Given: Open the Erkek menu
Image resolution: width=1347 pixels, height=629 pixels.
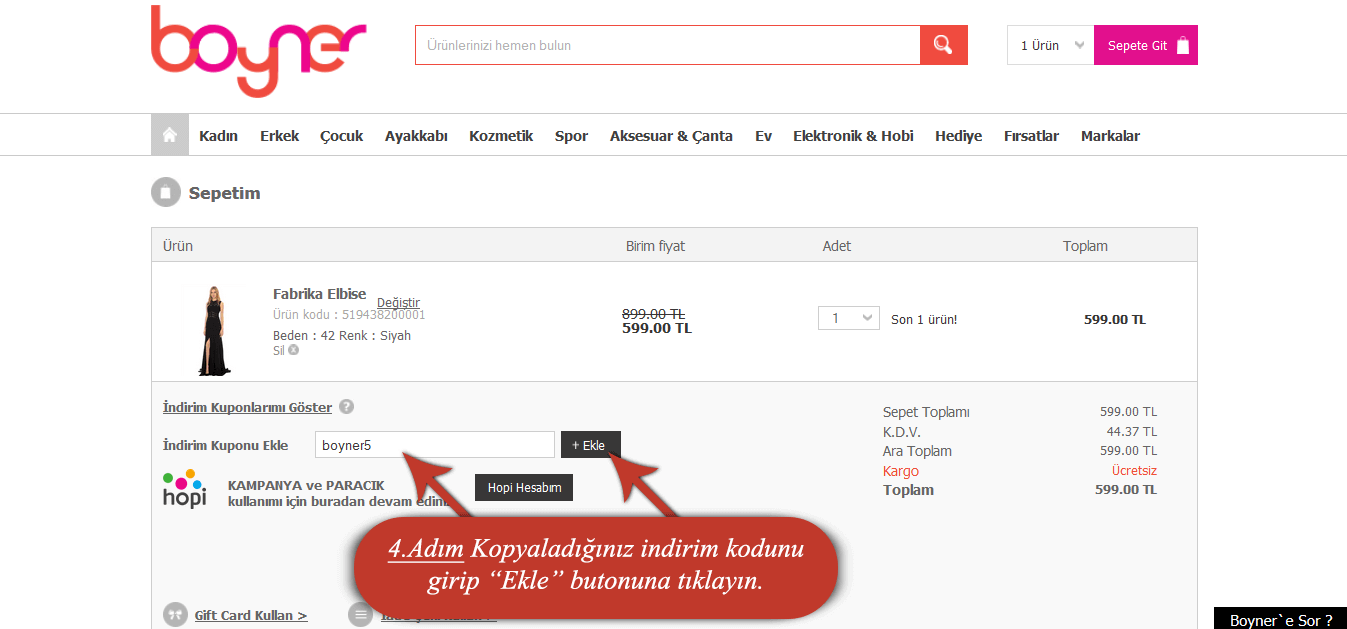Looking at the screenshot, I should click(x=279, y=136).
